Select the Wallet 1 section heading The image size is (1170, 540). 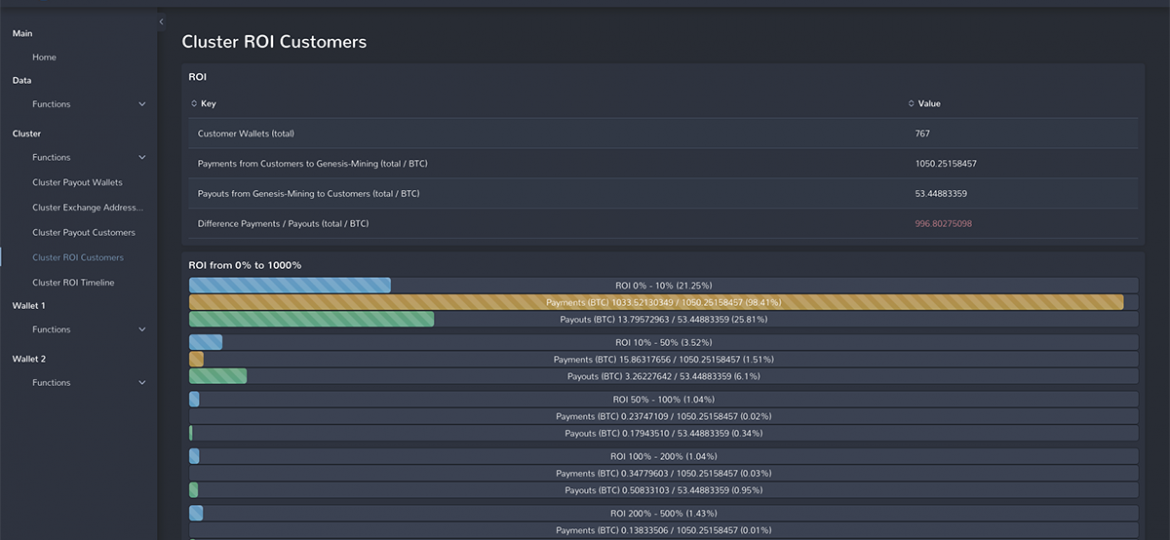coord(28,306)
